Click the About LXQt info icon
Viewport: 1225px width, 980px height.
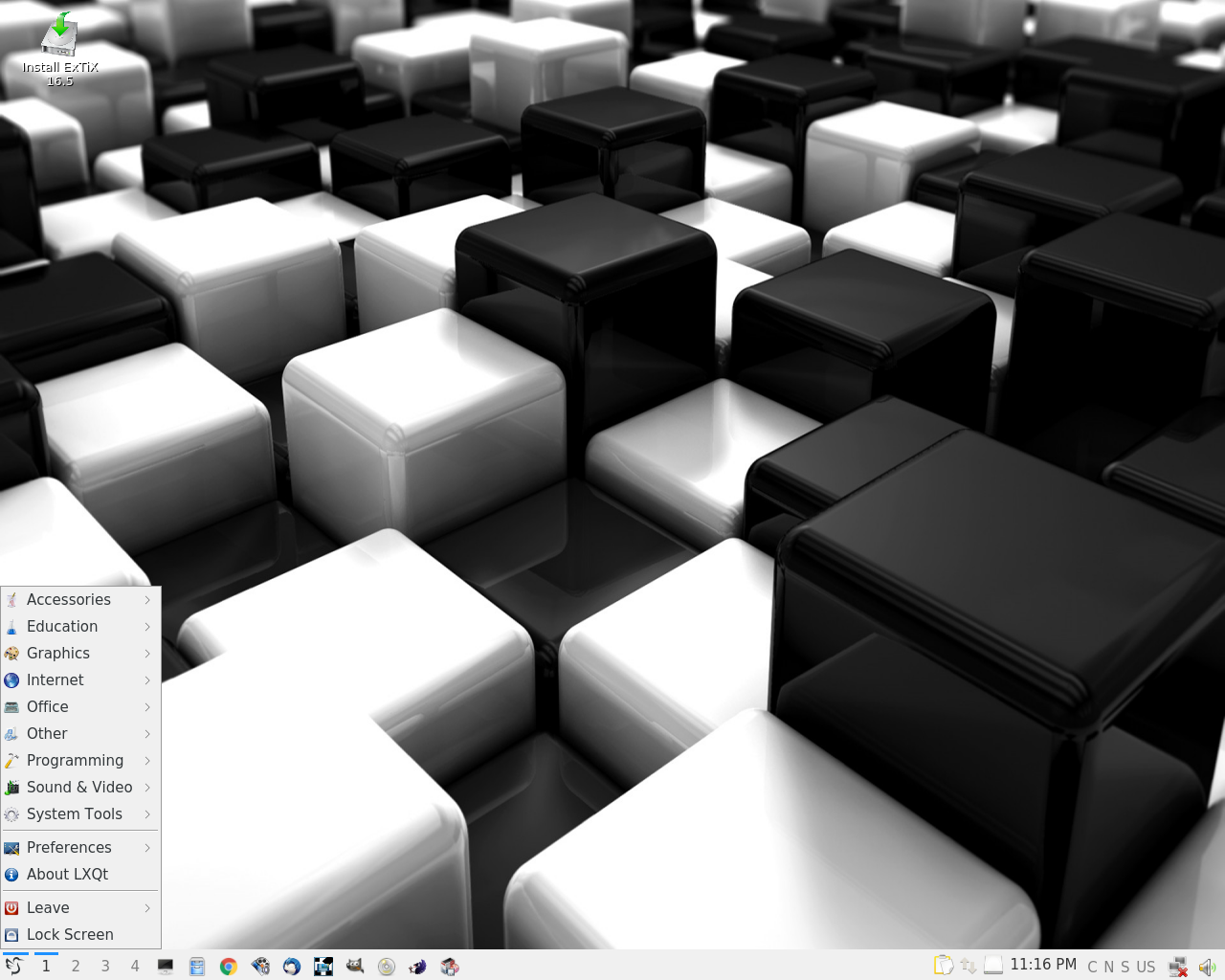tap(11, 875)
